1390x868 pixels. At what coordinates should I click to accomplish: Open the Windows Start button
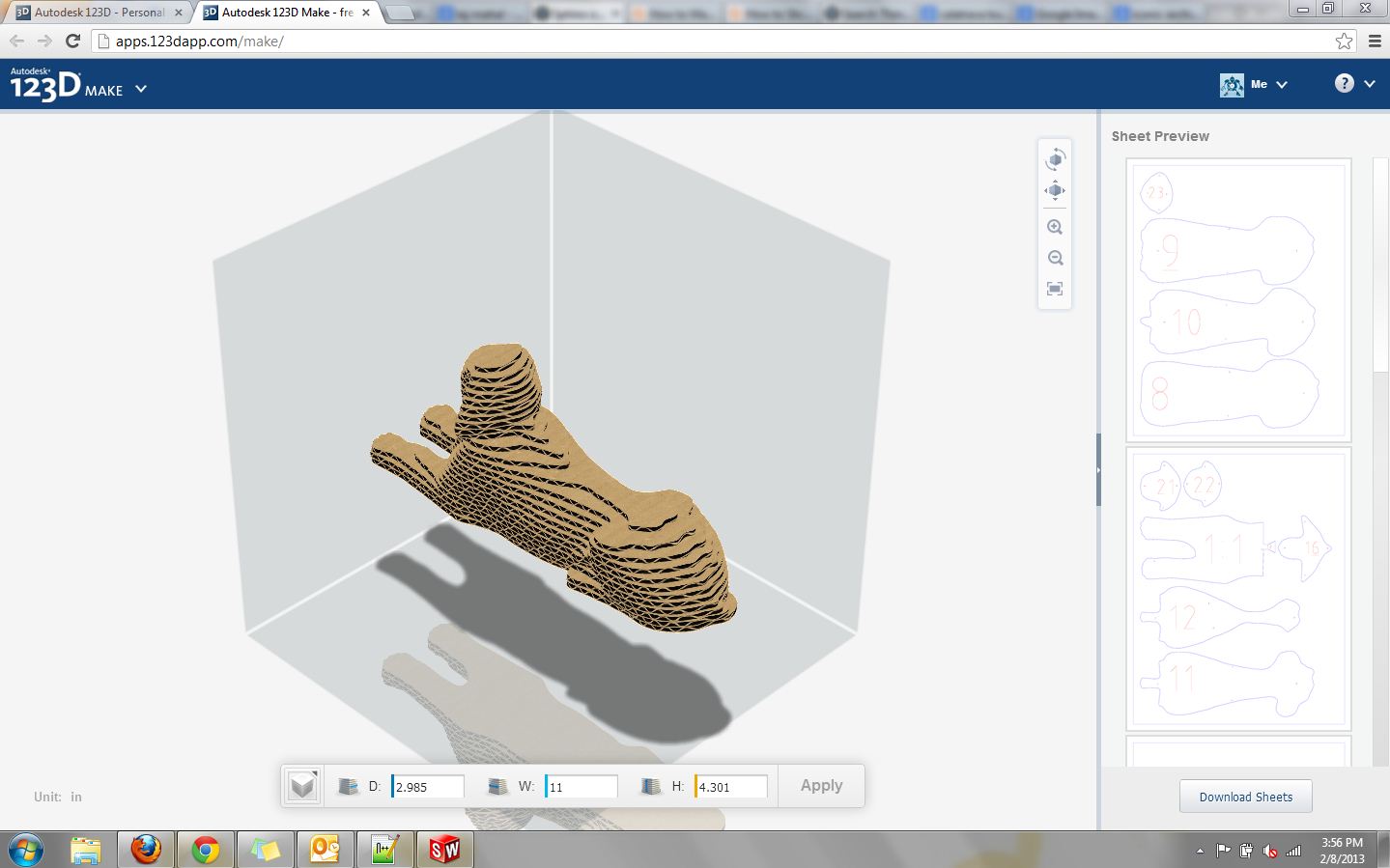coord(25,851)
